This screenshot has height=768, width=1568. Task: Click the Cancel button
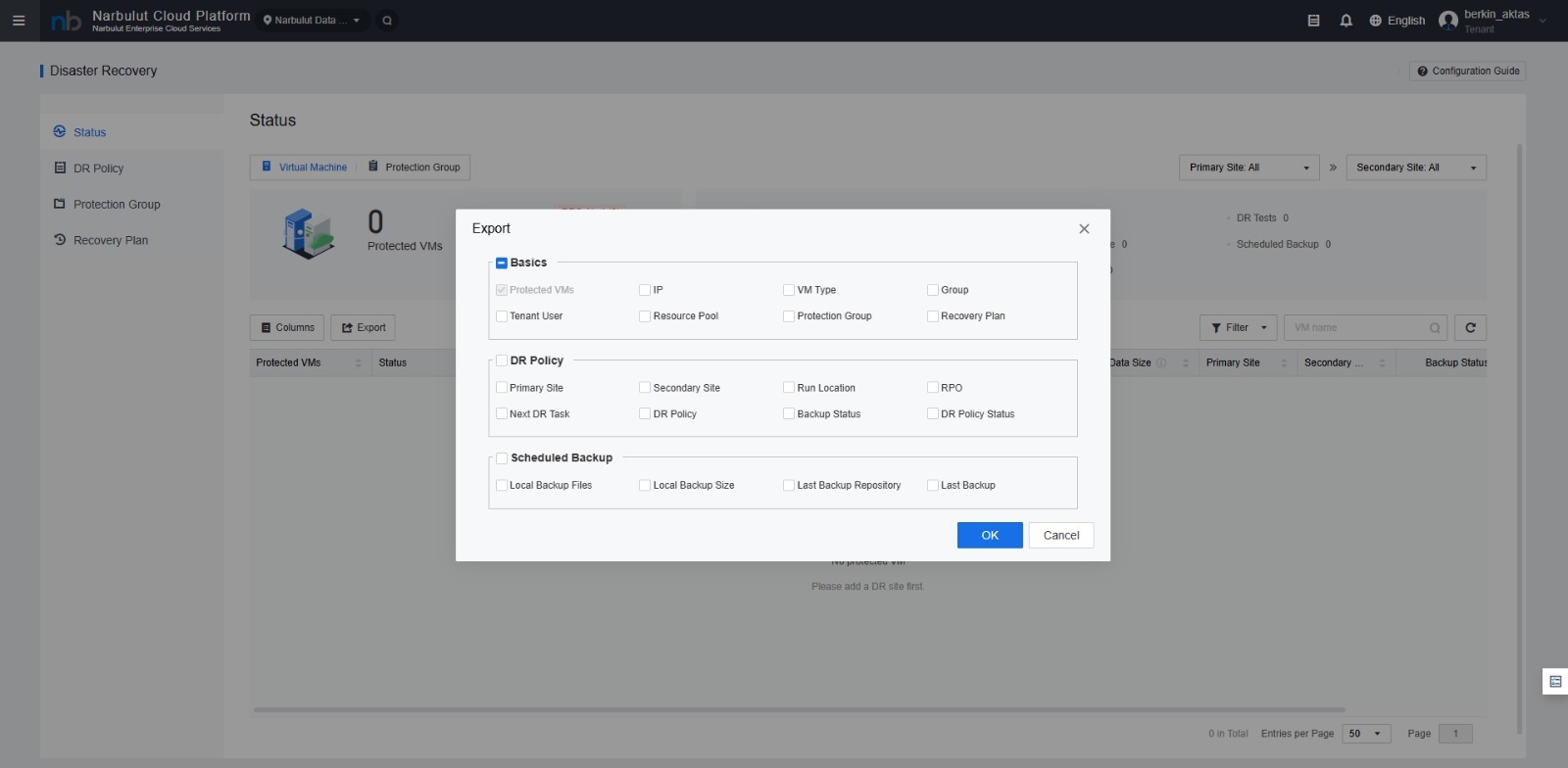click(1060, 535)
